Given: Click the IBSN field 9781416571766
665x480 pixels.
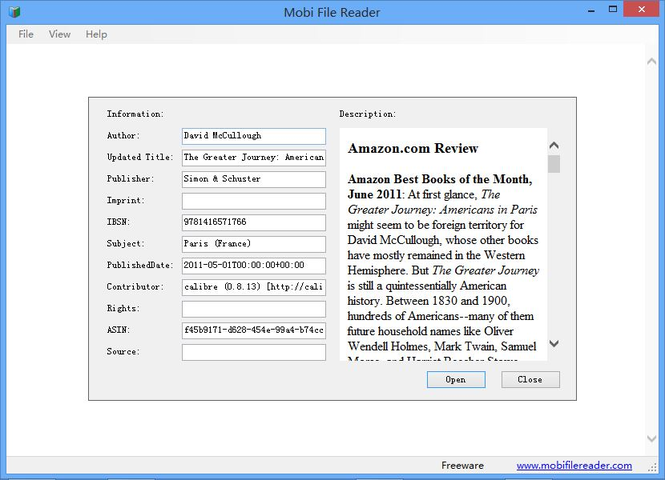Looking at the screenshot, I should (x=254, y=222).
